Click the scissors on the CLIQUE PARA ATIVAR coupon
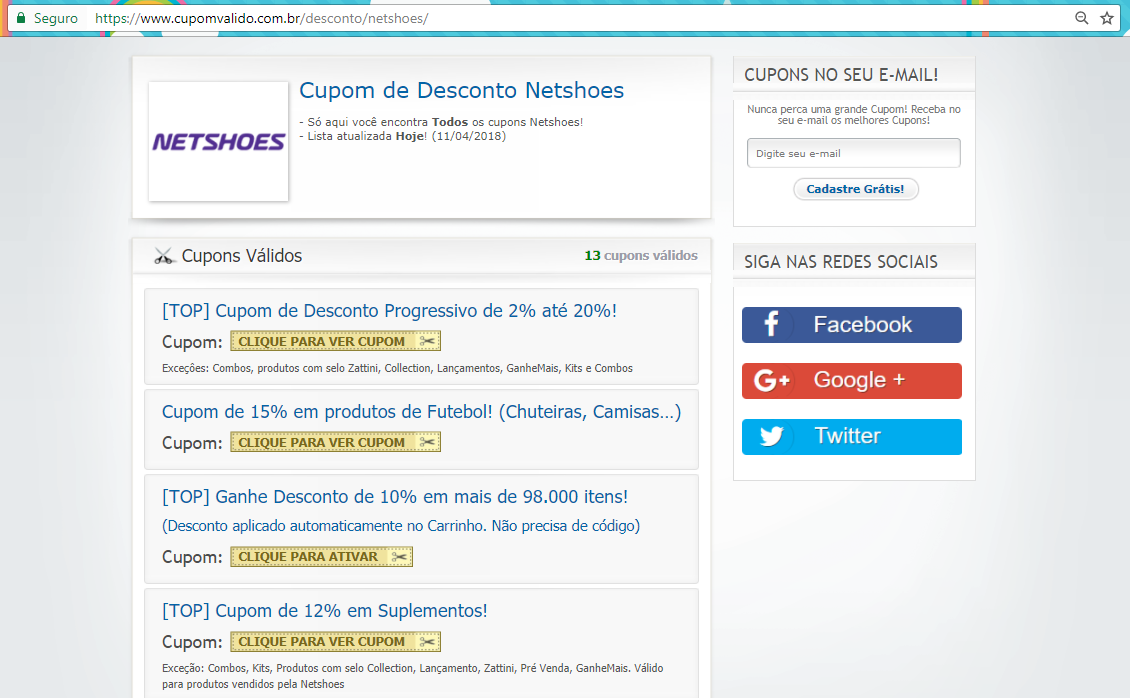Screen dimensions: 1130x698 point(398,557)
